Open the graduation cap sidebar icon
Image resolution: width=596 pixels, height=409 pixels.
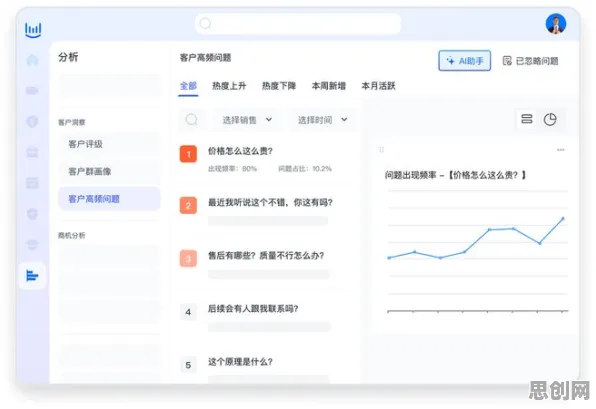[32, 244]
